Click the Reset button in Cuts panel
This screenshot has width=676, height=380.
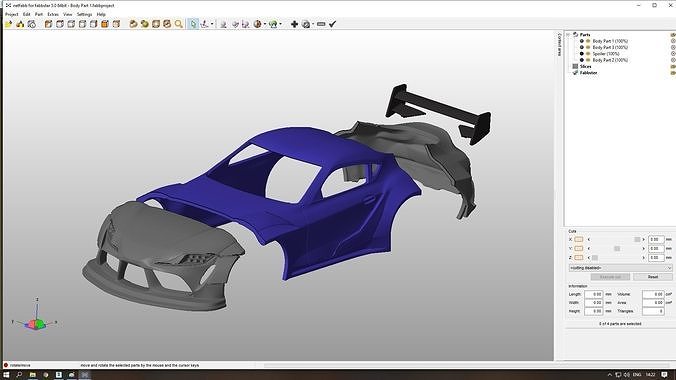click(653, 277)
